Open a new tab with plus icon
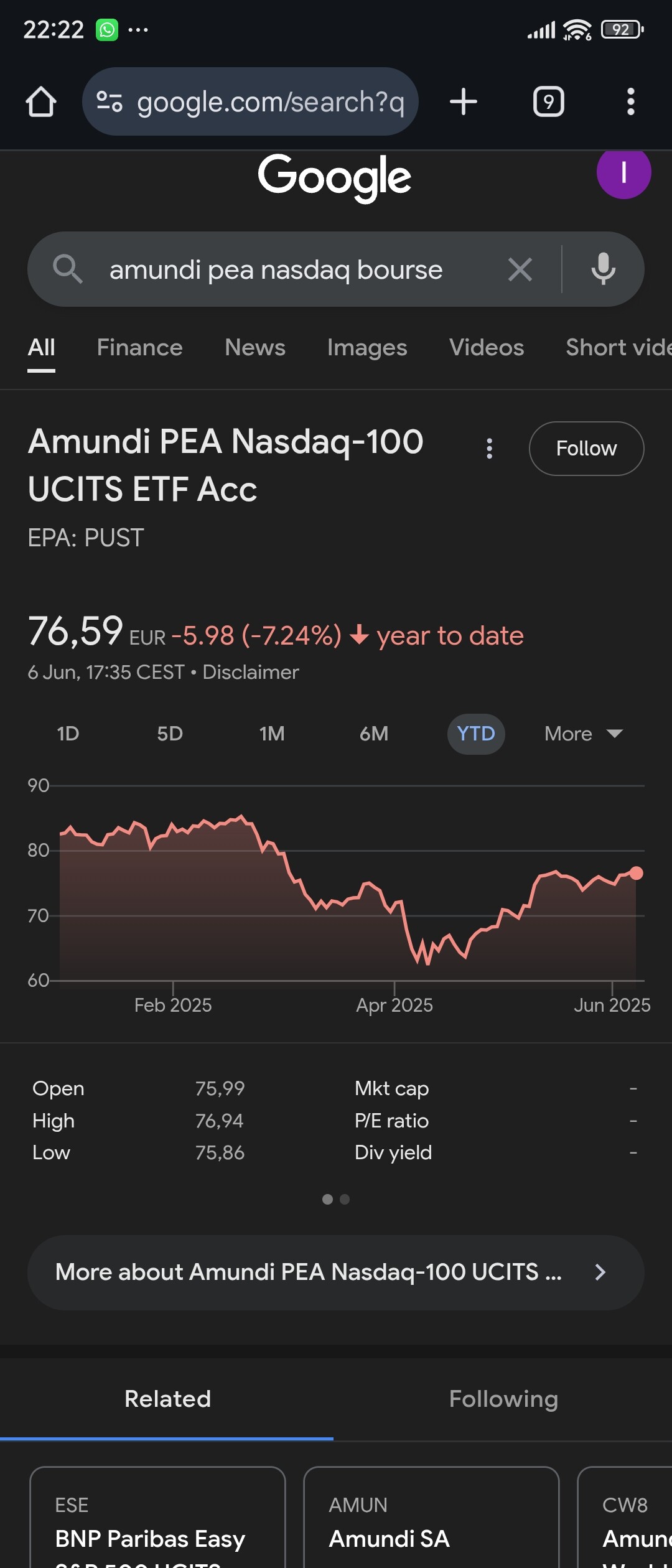Screen dimensions: 672x1568 tap(464, 101)
